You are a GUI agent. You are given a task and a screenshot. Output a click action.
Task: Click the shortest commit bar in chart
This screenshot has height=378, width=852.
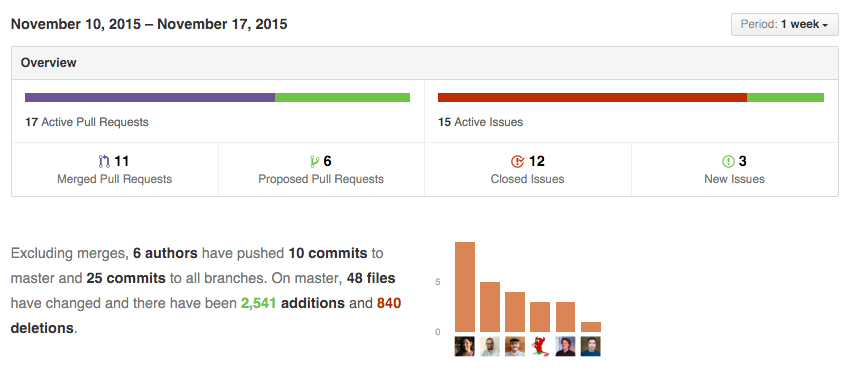point(591,327)
